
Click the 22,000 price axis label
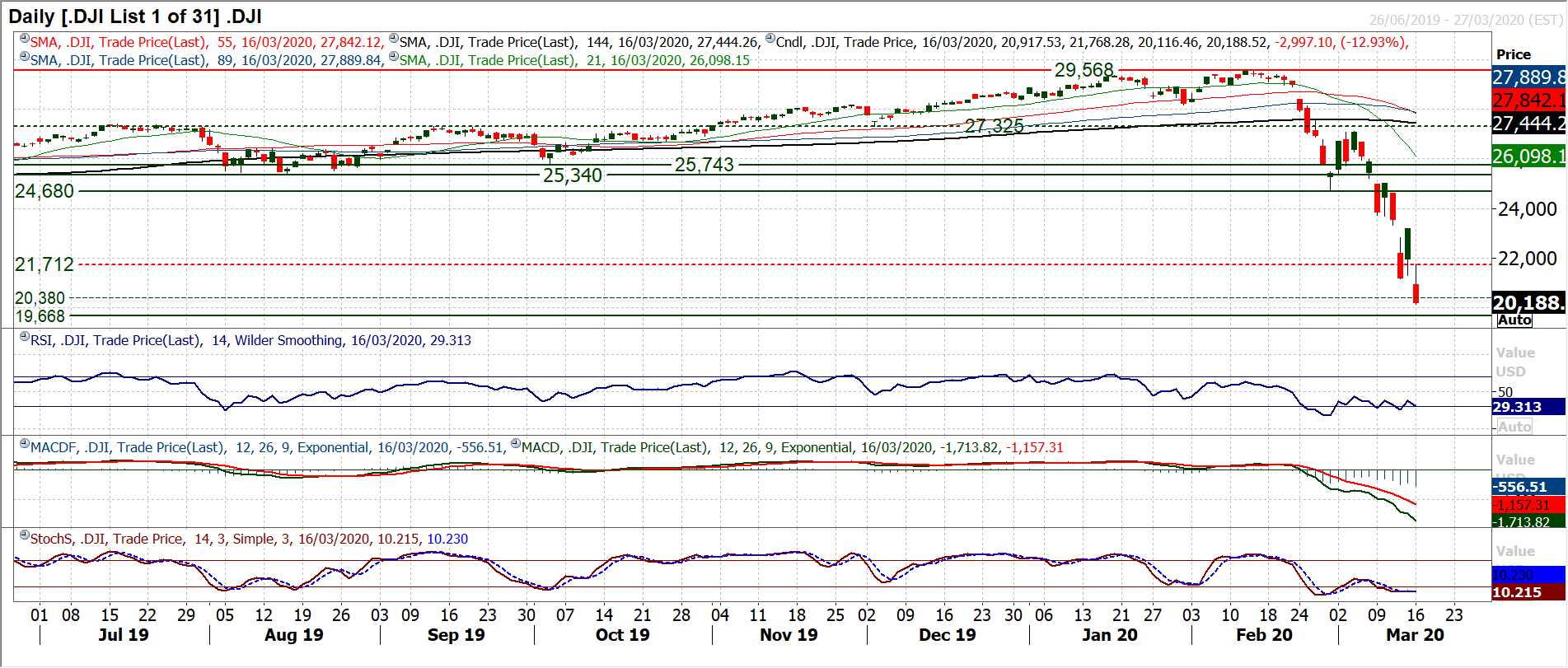coord(1528,259)
